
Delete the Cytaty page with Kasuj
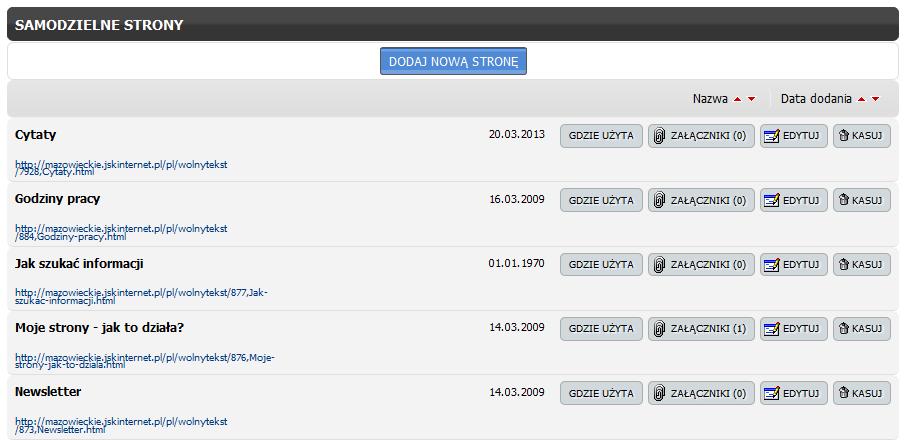862,136
